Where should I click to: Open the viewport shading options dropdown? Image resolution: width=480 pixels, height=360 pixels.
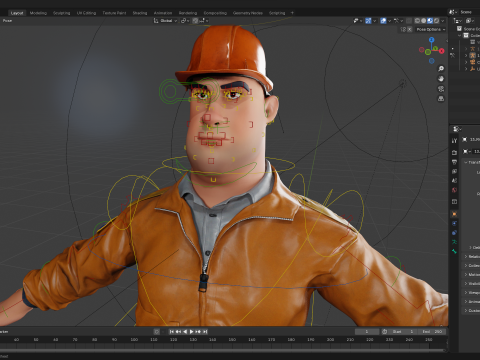(443, 21)
